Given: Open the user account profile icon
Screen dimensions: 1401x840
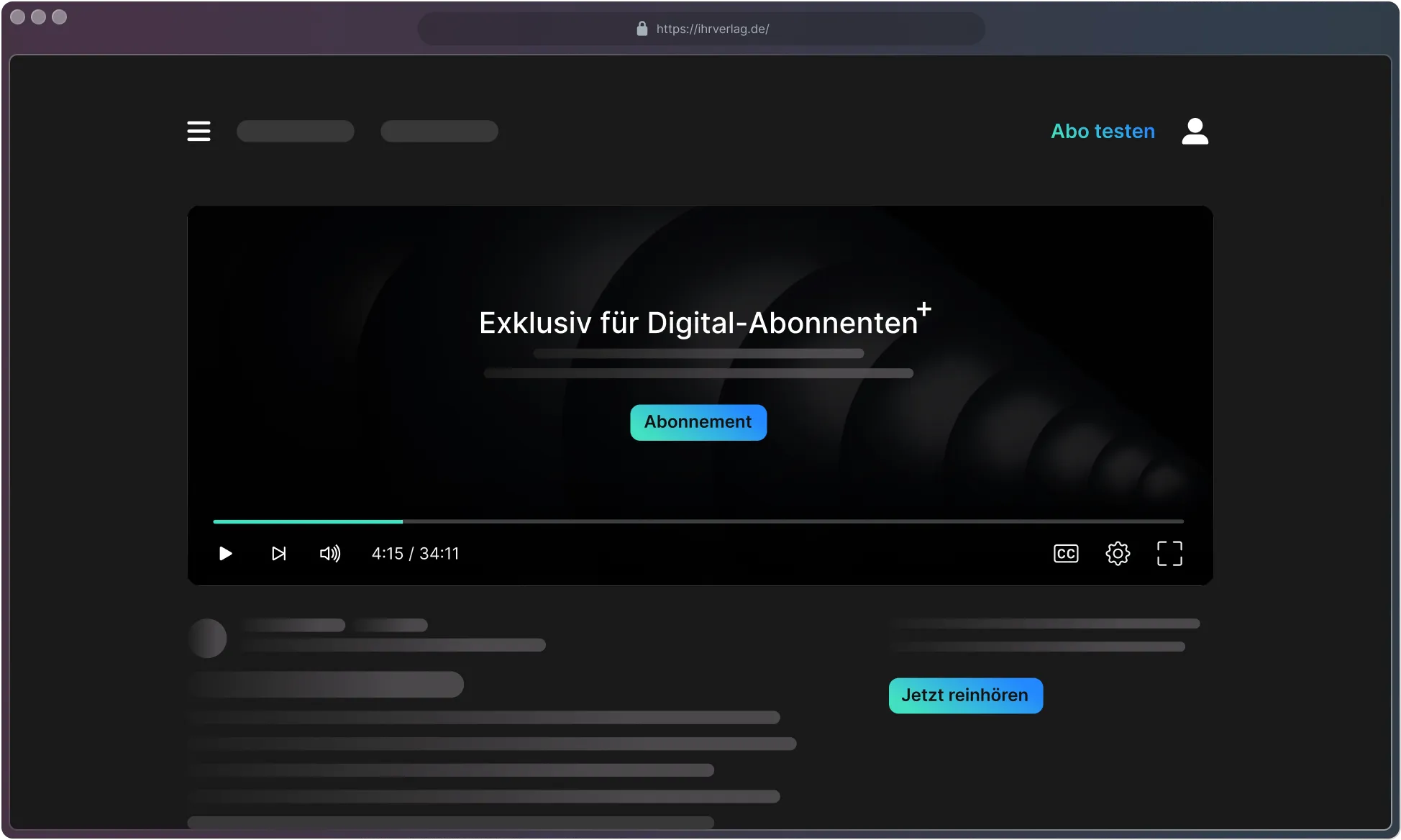Looking at the screenshot, I should click(x=1195, y=131).
